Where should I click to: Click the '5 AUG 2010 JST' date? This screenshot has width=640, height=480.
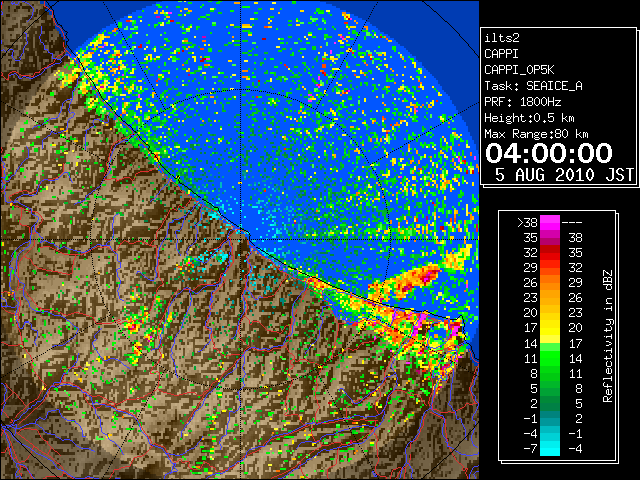(564, 175)
